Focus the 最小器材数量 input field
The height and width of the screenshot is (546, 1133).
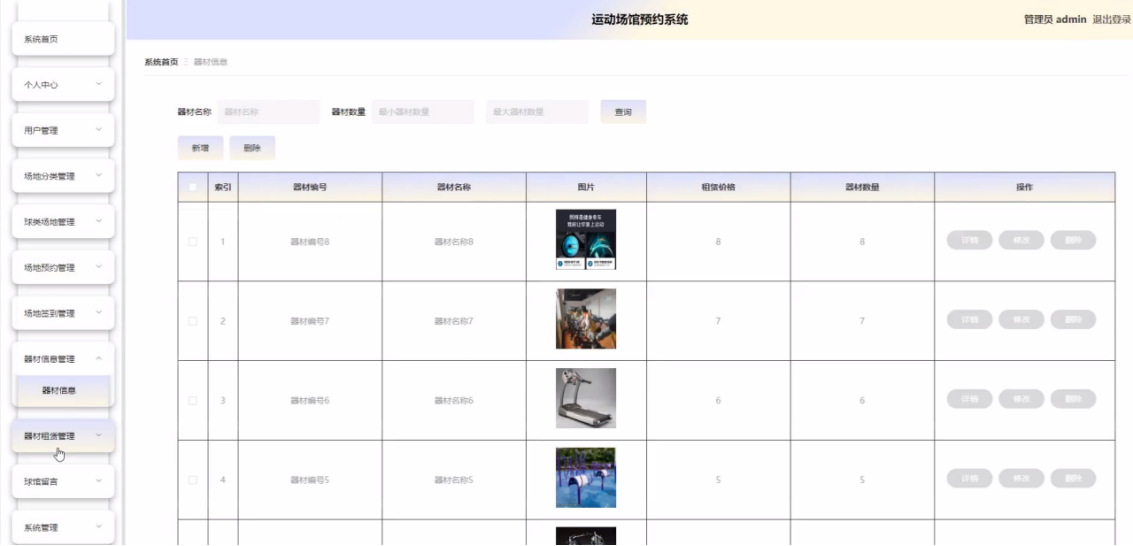pyautogui.click(x=423, y=112)
